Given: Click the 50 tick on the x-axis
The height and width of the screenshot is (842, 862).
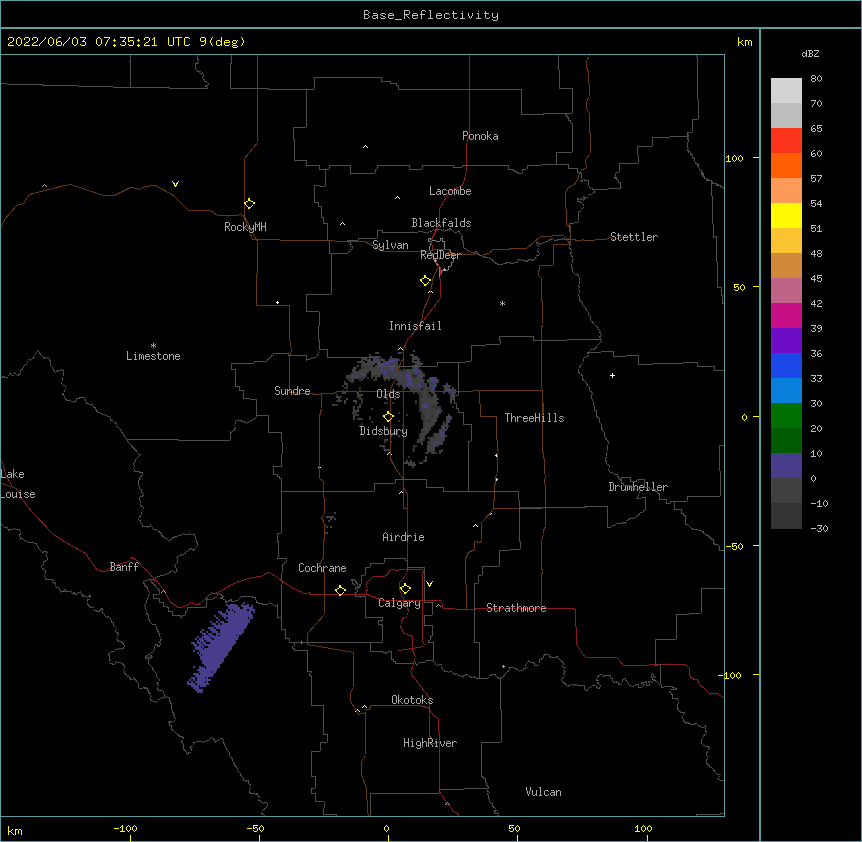Looking at the screenshot, I should (x=514, y=828).
